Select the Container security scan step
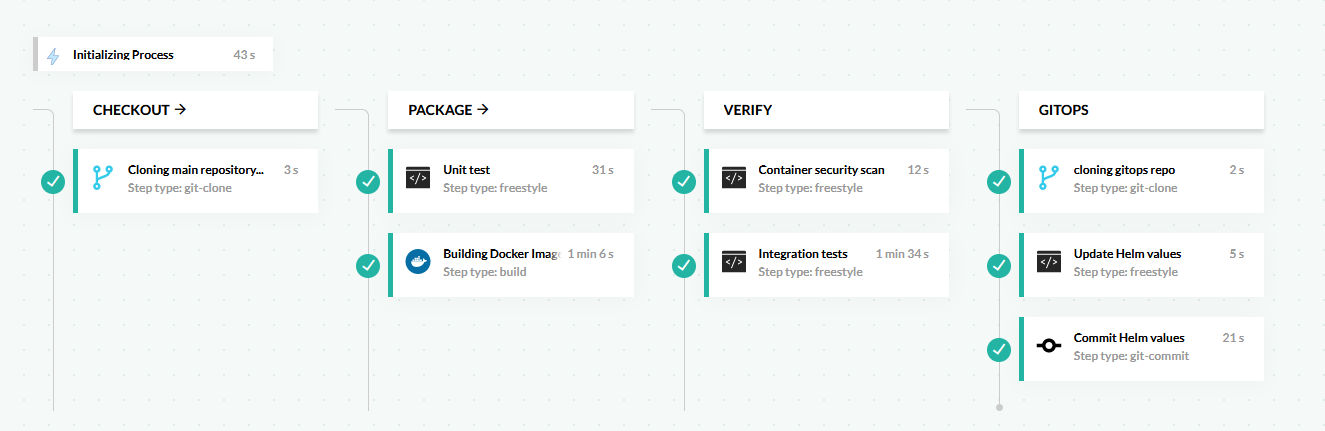Screen dimensions: 1325x431 coord(826,181)
